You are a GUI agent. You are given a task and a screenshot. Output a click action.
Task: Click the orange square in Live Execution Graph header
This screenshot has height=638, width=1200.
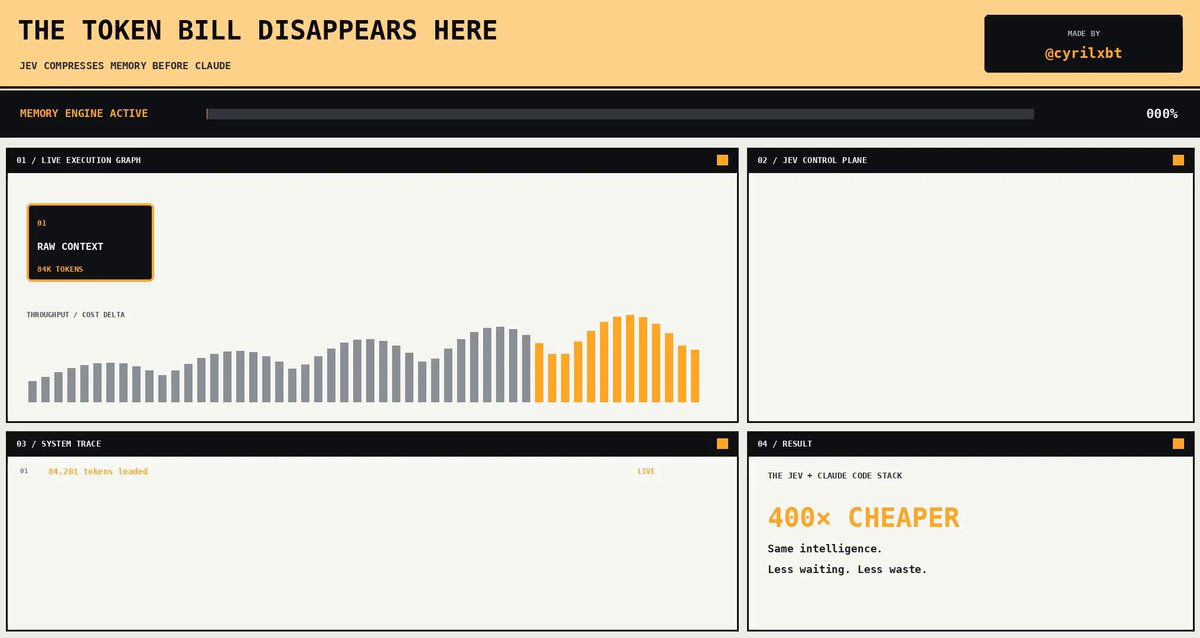[722, 160]
